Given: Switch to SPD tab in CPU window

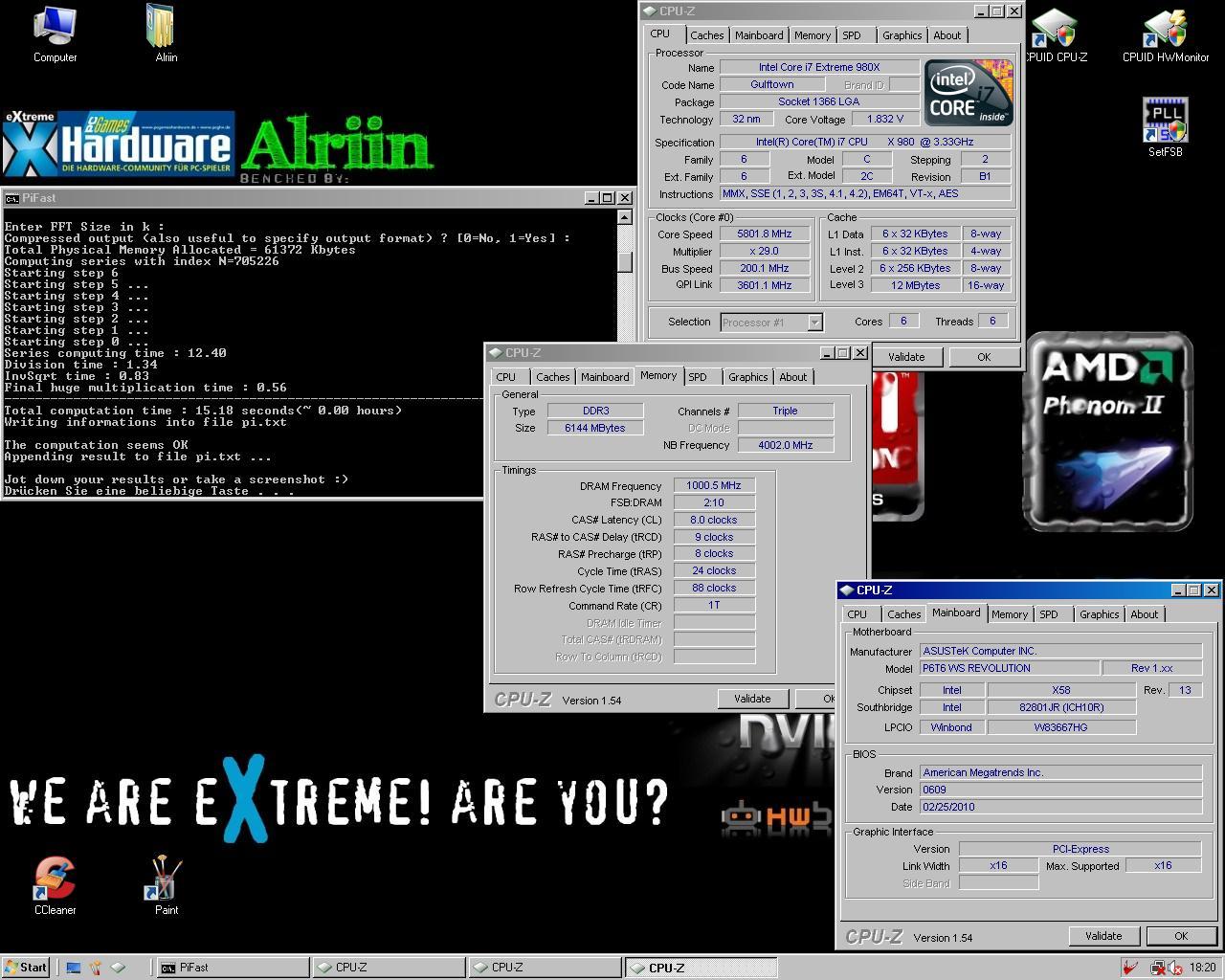Looking at the screenshot, I should (852, 35).
